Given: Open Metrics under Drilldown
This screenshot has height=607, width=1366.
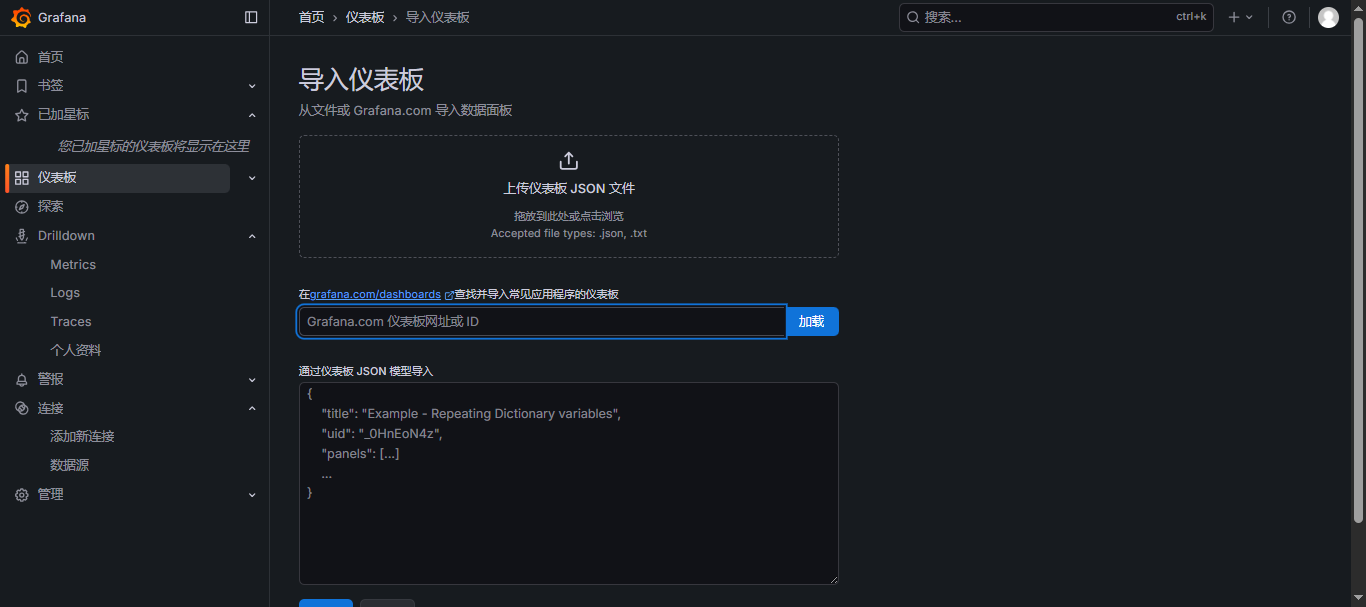Looking at the screenshot, I should coord(73,265).
